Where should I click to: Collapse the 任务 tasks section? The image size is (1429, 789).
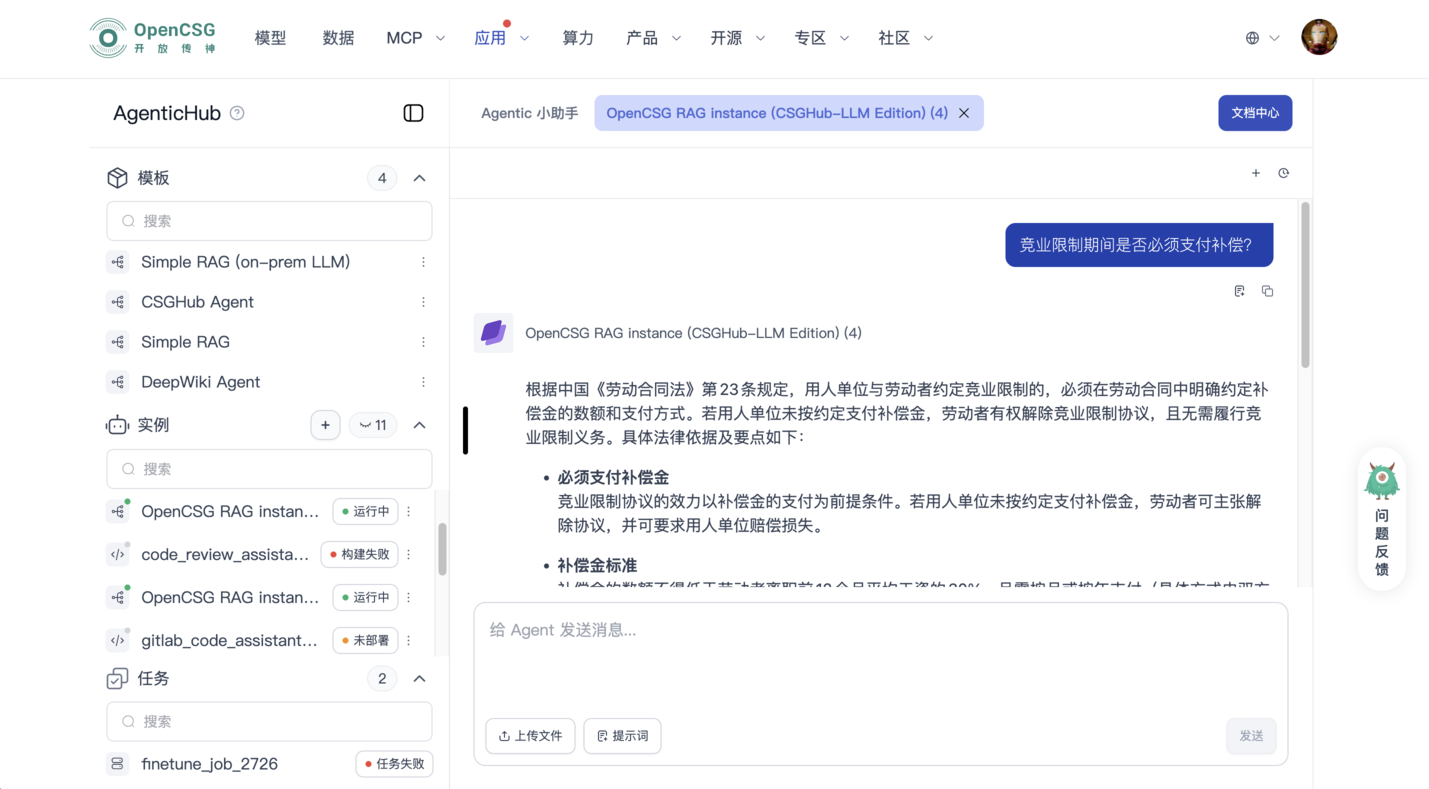coord(420,678)
